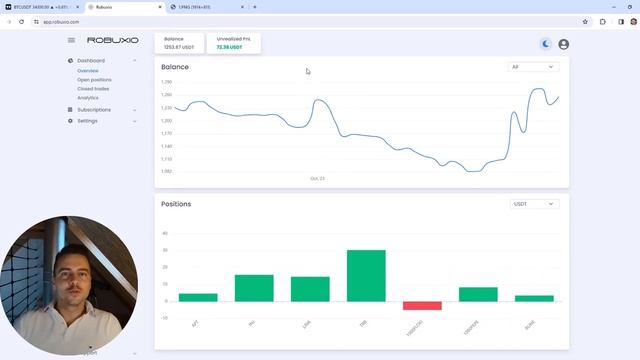Click the Balance summary card
640x360 pixels.
point(179,43)
